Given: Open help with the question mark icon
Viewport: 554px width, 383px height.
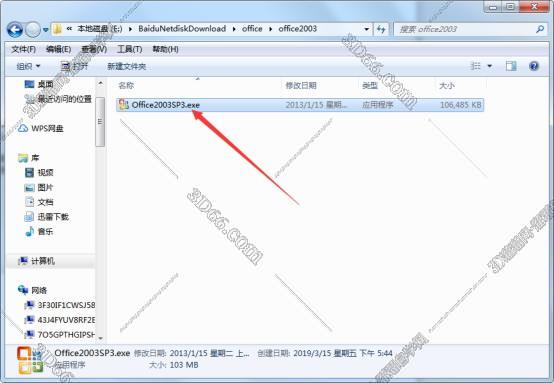Looking at the screenshot, I should (534, 66).
